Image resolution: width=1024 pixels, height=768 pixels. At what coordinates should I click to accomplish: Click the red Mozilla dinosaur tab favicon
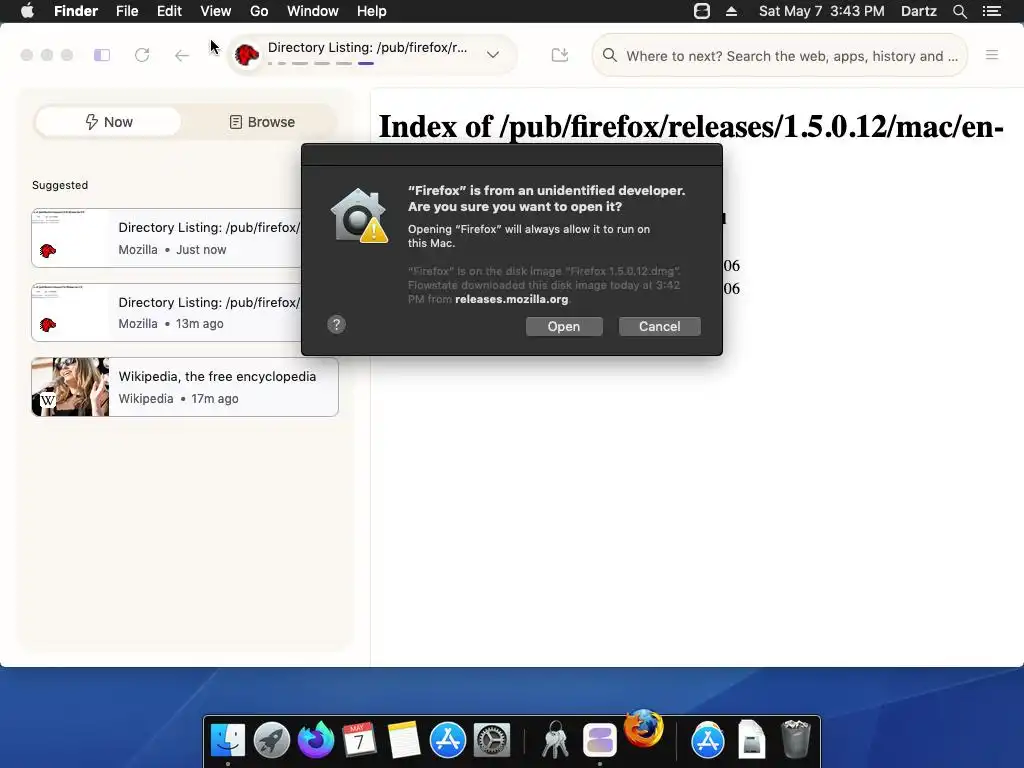247,55
